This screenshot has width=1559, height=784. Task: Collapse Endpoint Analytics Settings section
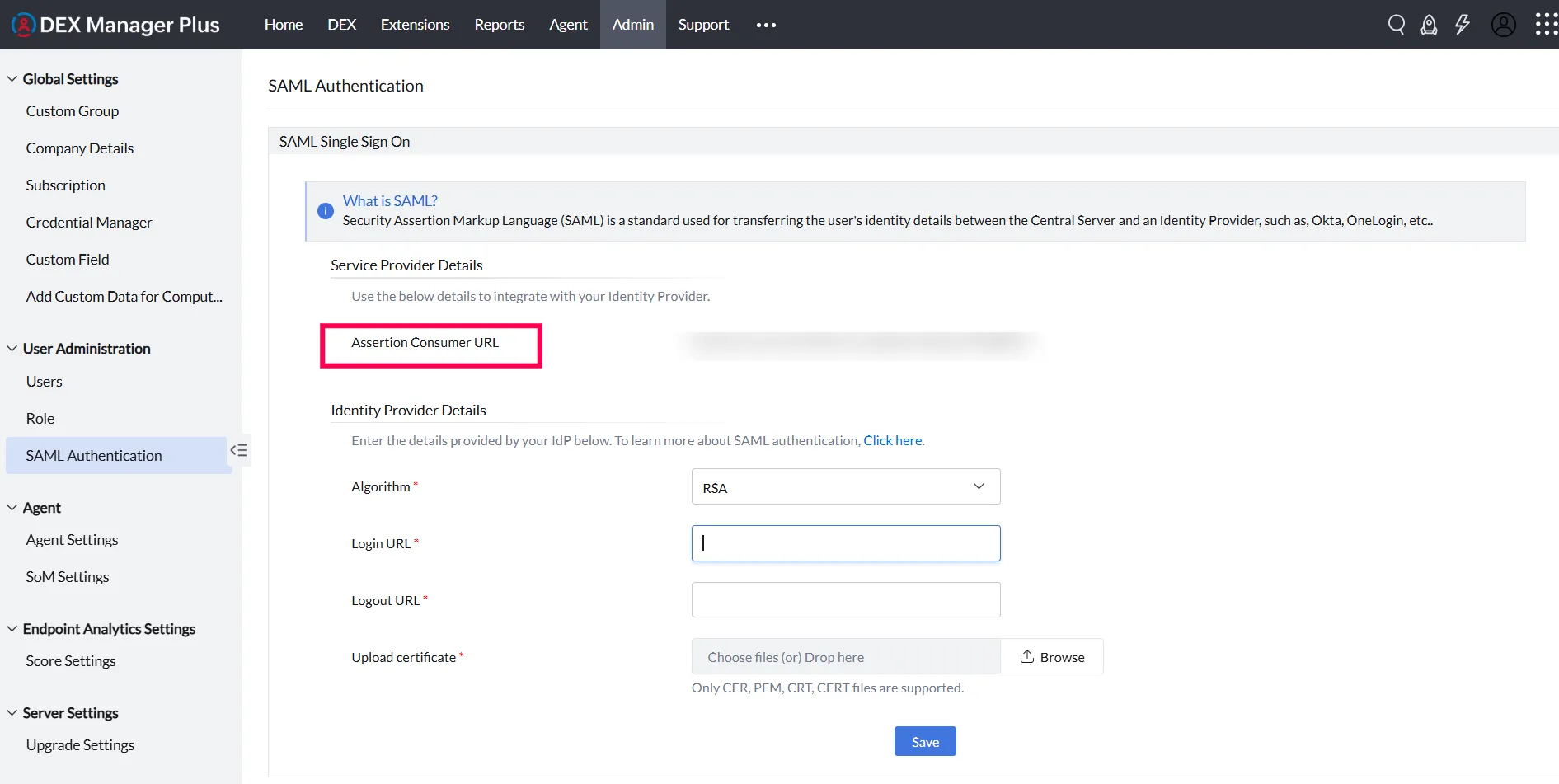click(12, 629)
